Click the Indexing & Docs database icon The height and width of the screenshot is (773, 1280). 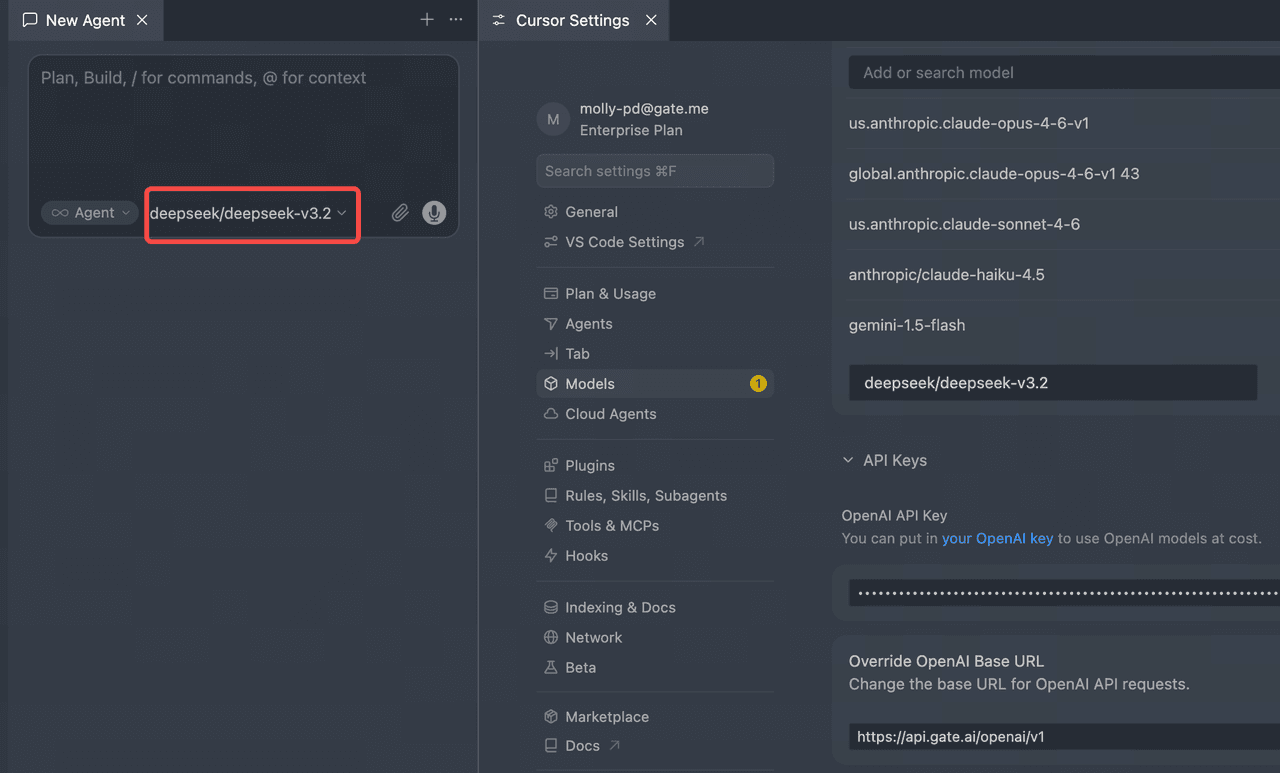click(x=550, y=608)
